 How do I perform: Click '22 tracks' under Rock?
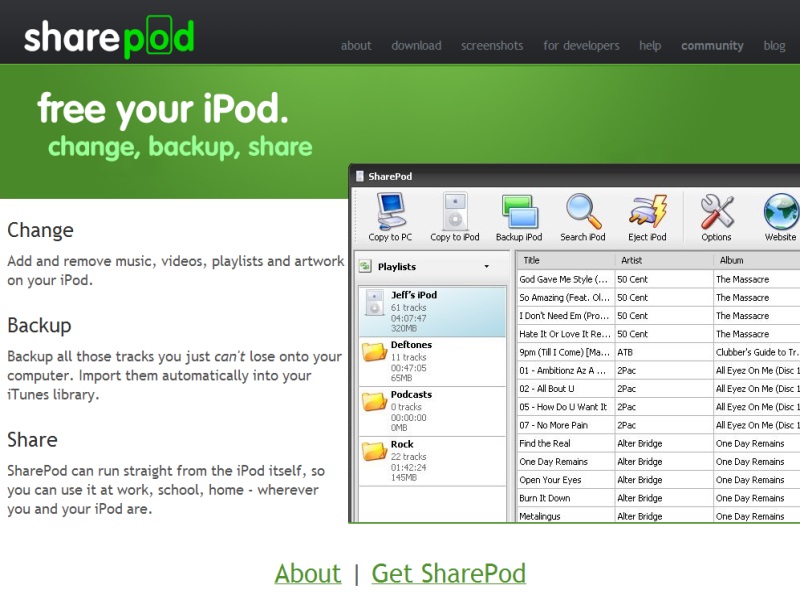pyautogui.click(x=408, y=457)
